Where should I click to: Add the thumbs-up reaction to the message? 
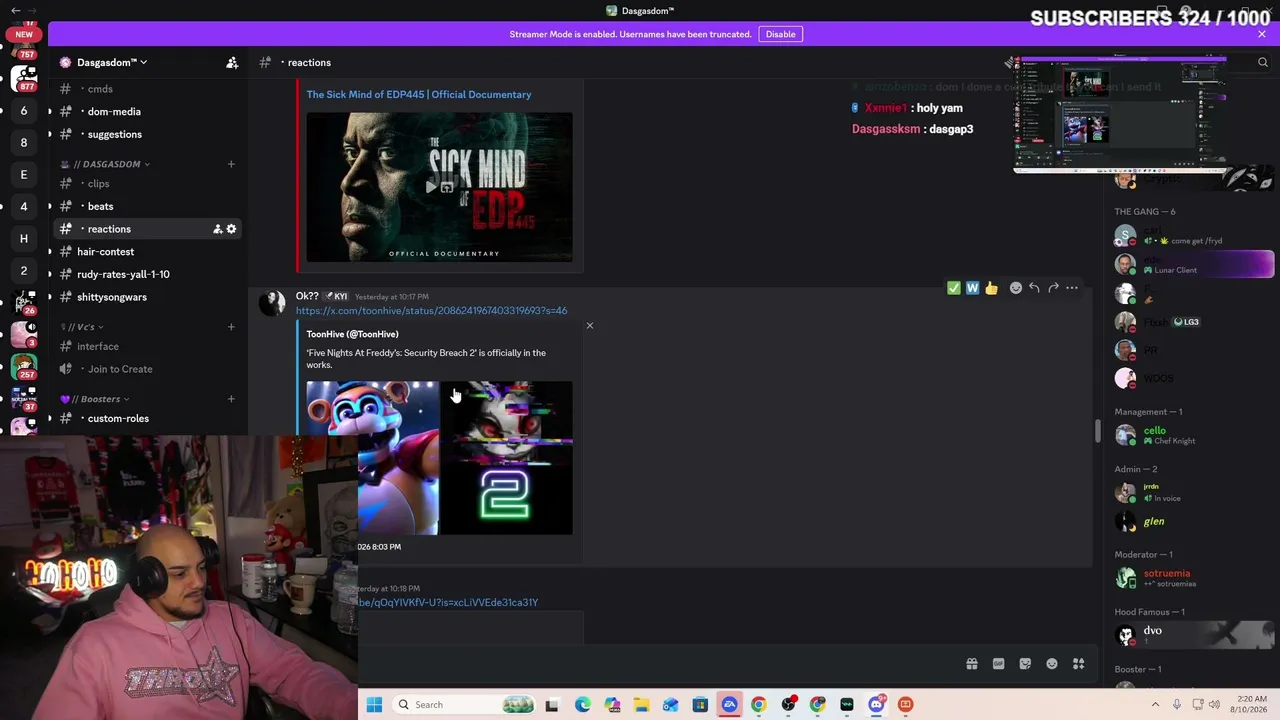(x=991, y=288)
